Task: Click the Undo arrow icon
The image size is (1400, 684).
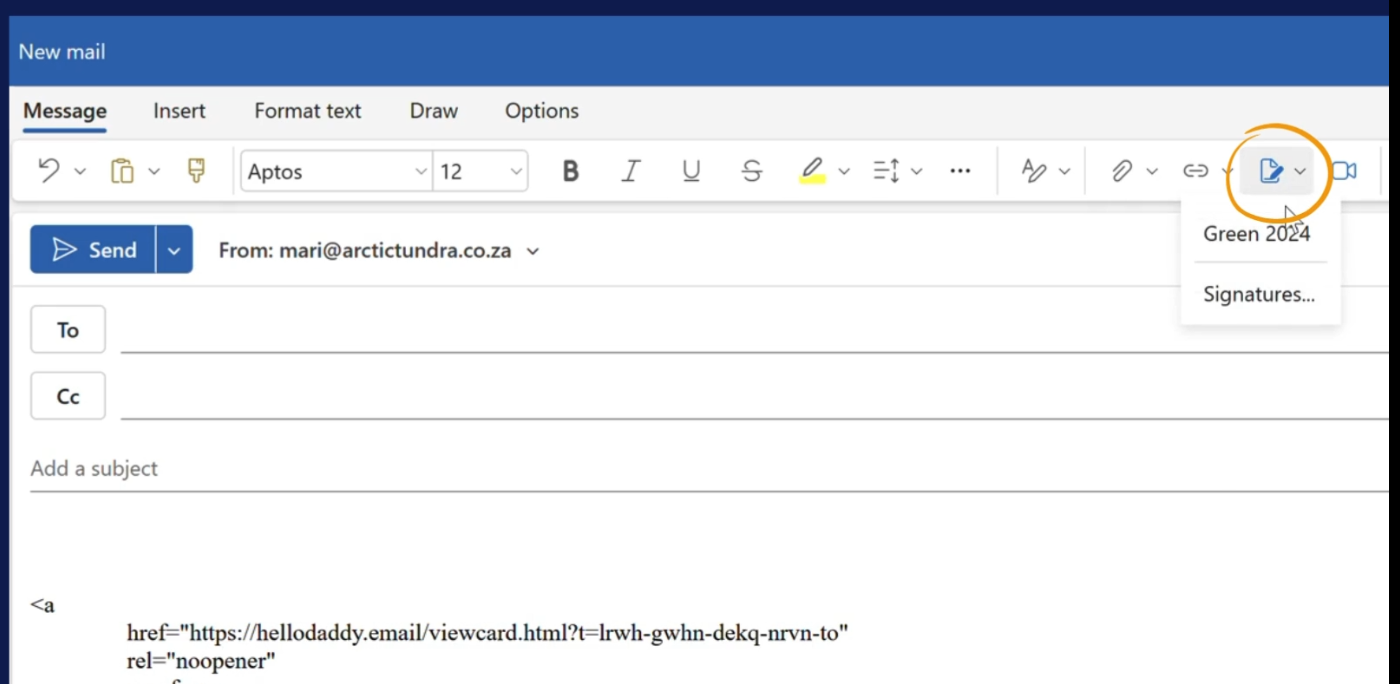Action: pyautogui.click(x=48, y=171)
